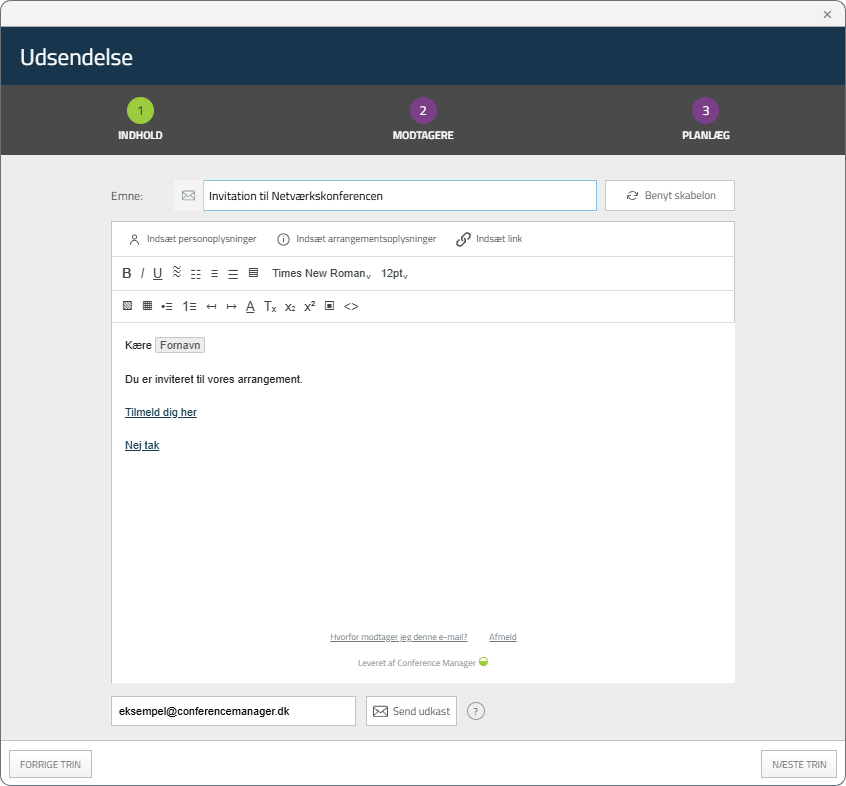The image size is (846, 786).
Task: Center-align text with short-lines icon
Action: [215, 274]
